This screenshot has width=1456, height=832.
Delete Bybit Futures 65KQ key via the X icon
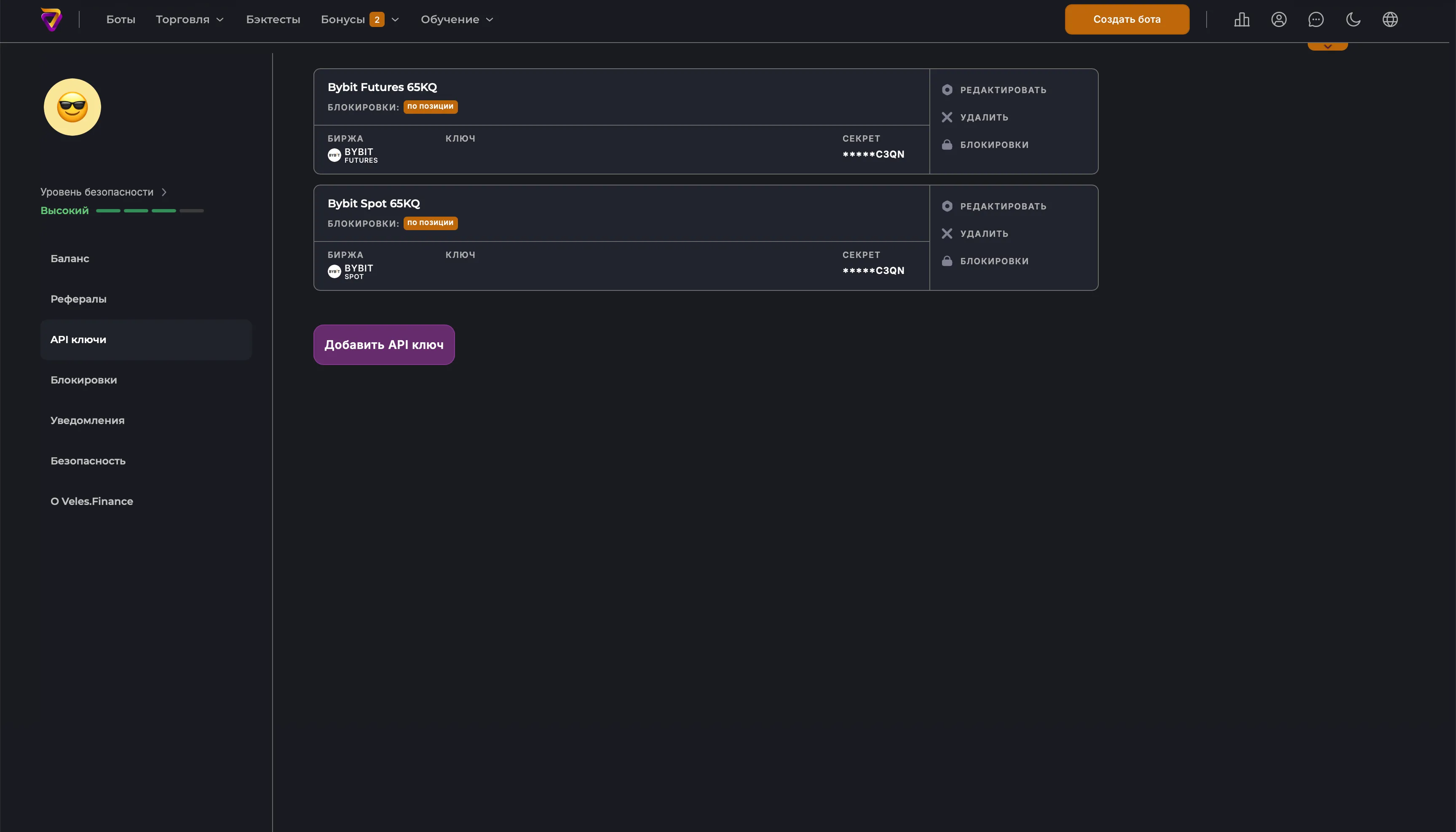[x=947, y=117]
